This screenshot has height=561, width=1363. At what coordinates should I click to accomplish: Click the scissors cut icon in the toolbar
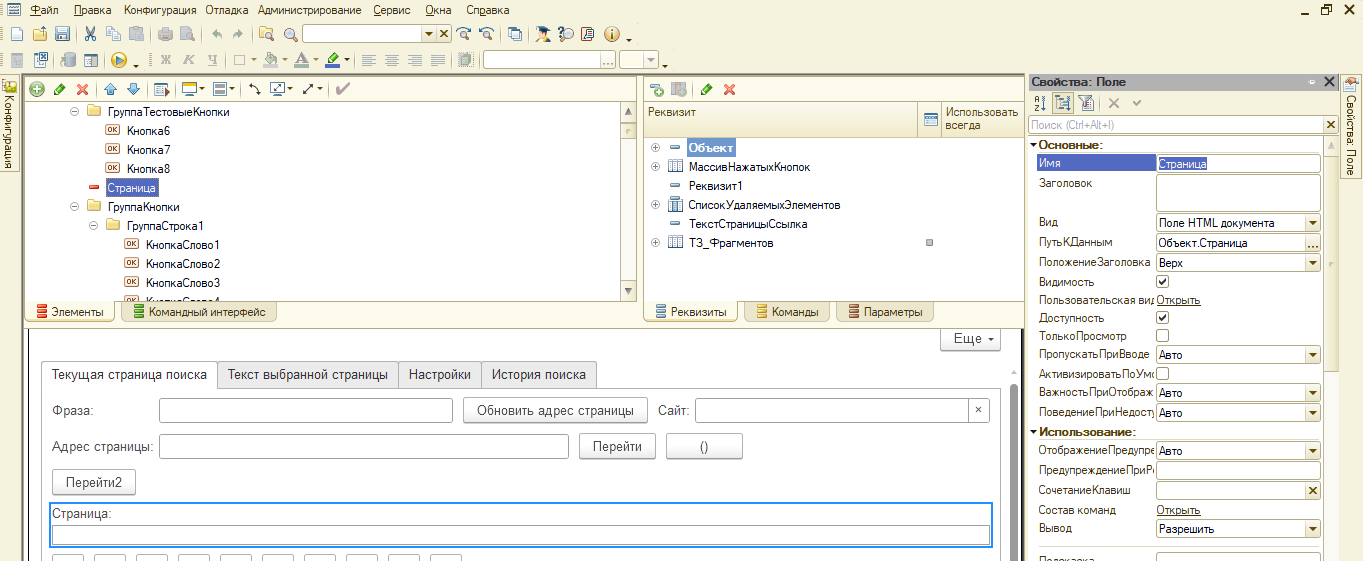pos(90,34)
